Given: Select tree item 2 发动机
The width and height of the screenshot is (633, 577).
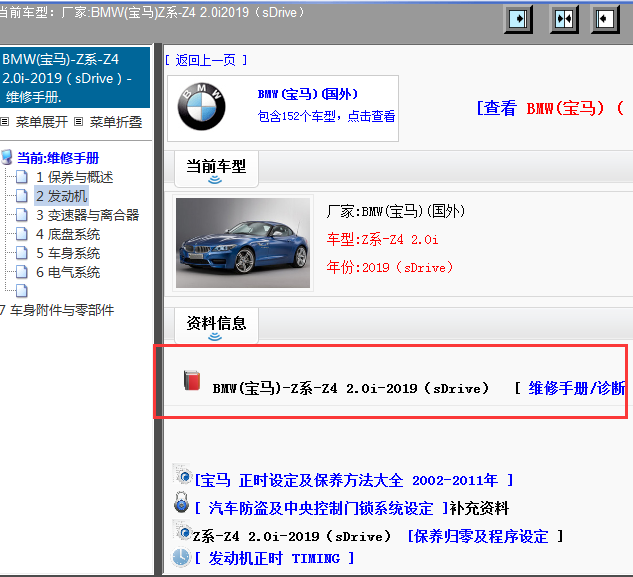Looking at the screenshot, I should click(61, 196).
